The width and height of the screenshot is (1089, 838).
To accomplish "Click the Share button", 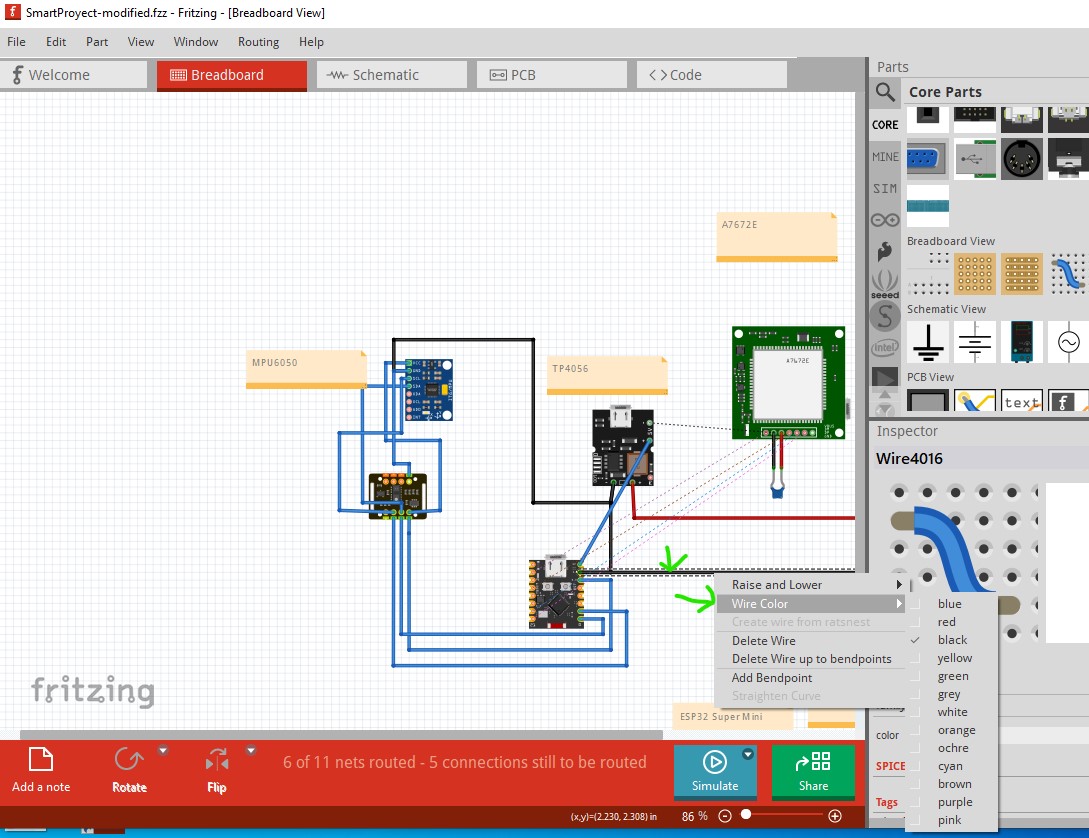I will click(x=813, y=771).
